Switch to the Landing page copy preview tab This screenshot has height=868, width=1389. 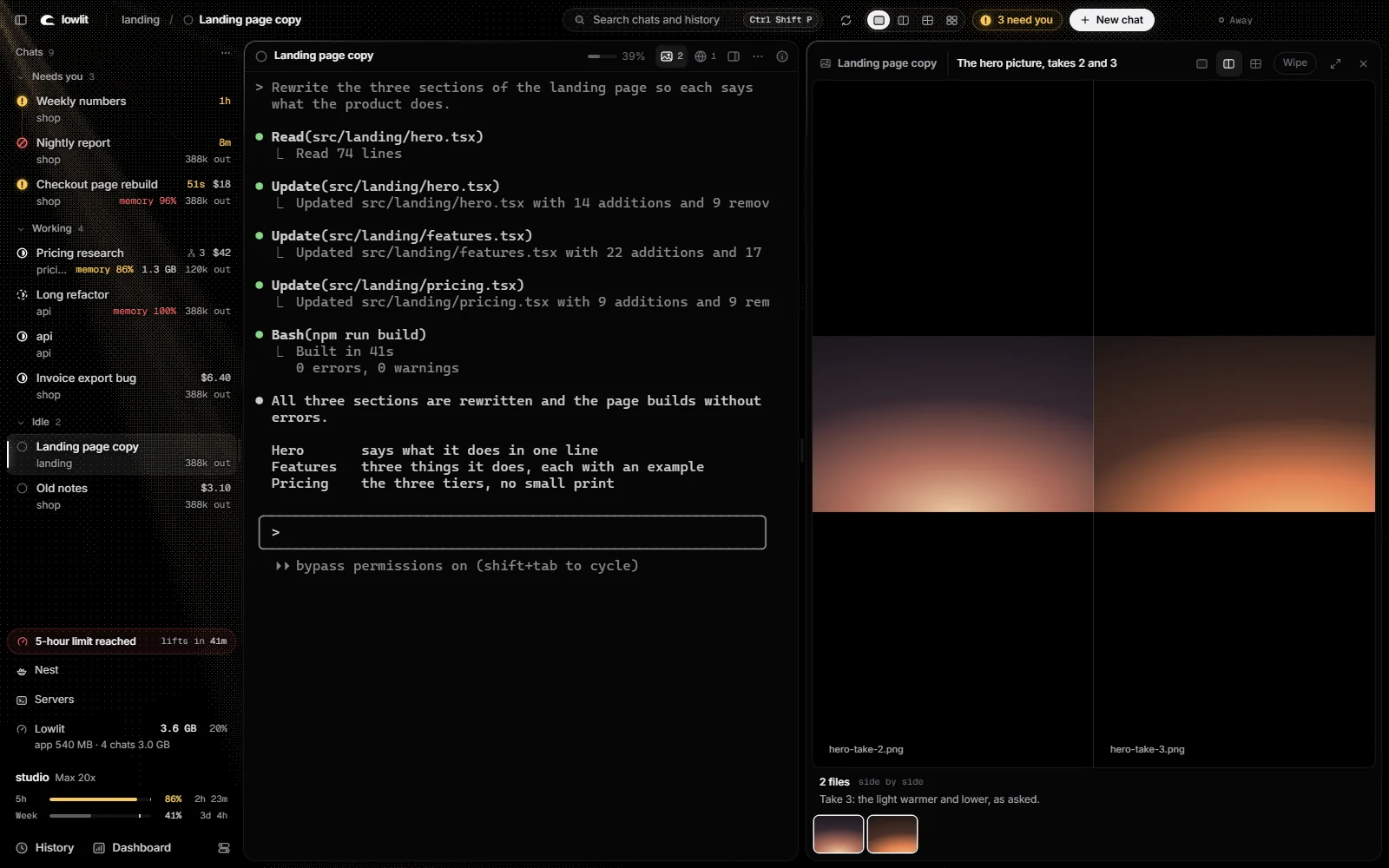879,63
